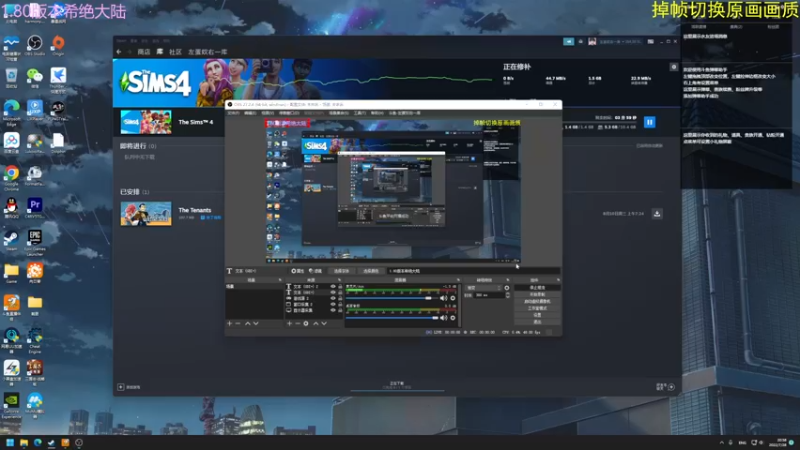Pop out the Scene Transitions dock
This screenshot has height=450, width=800.
tap(508, 280)
